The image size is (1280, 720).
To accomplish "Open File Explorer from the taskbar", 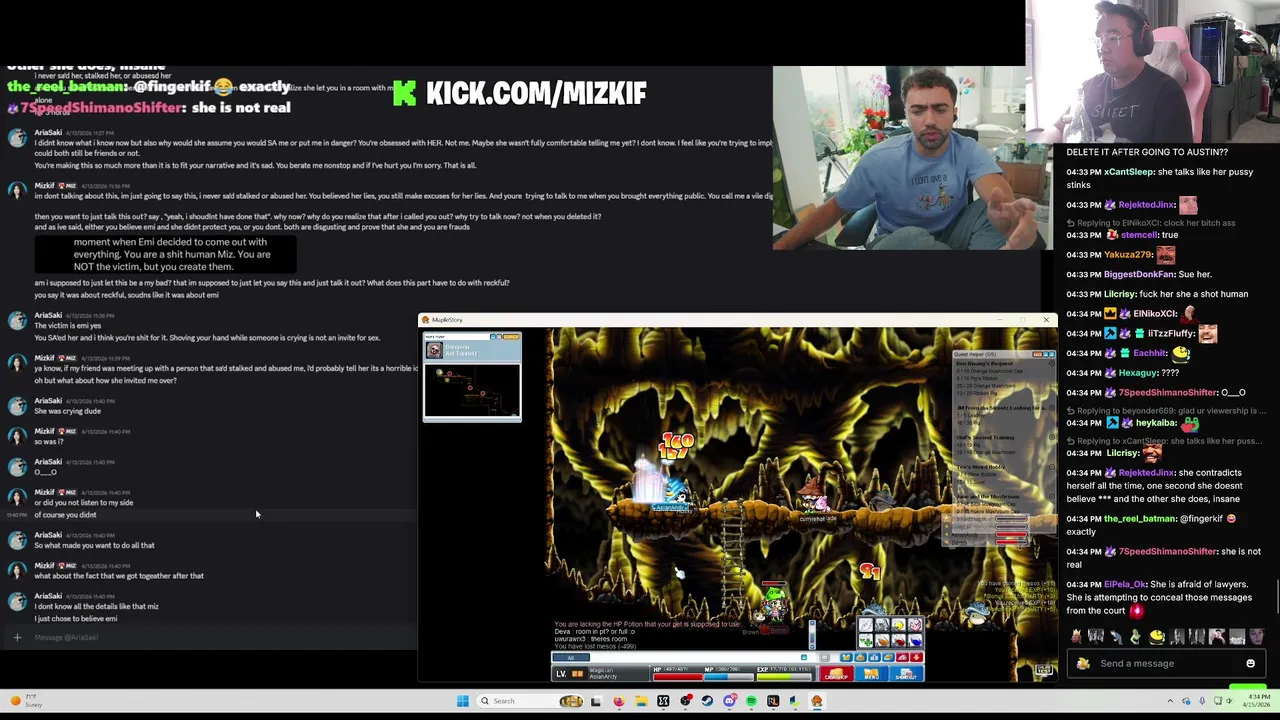I will coord(641,701).
